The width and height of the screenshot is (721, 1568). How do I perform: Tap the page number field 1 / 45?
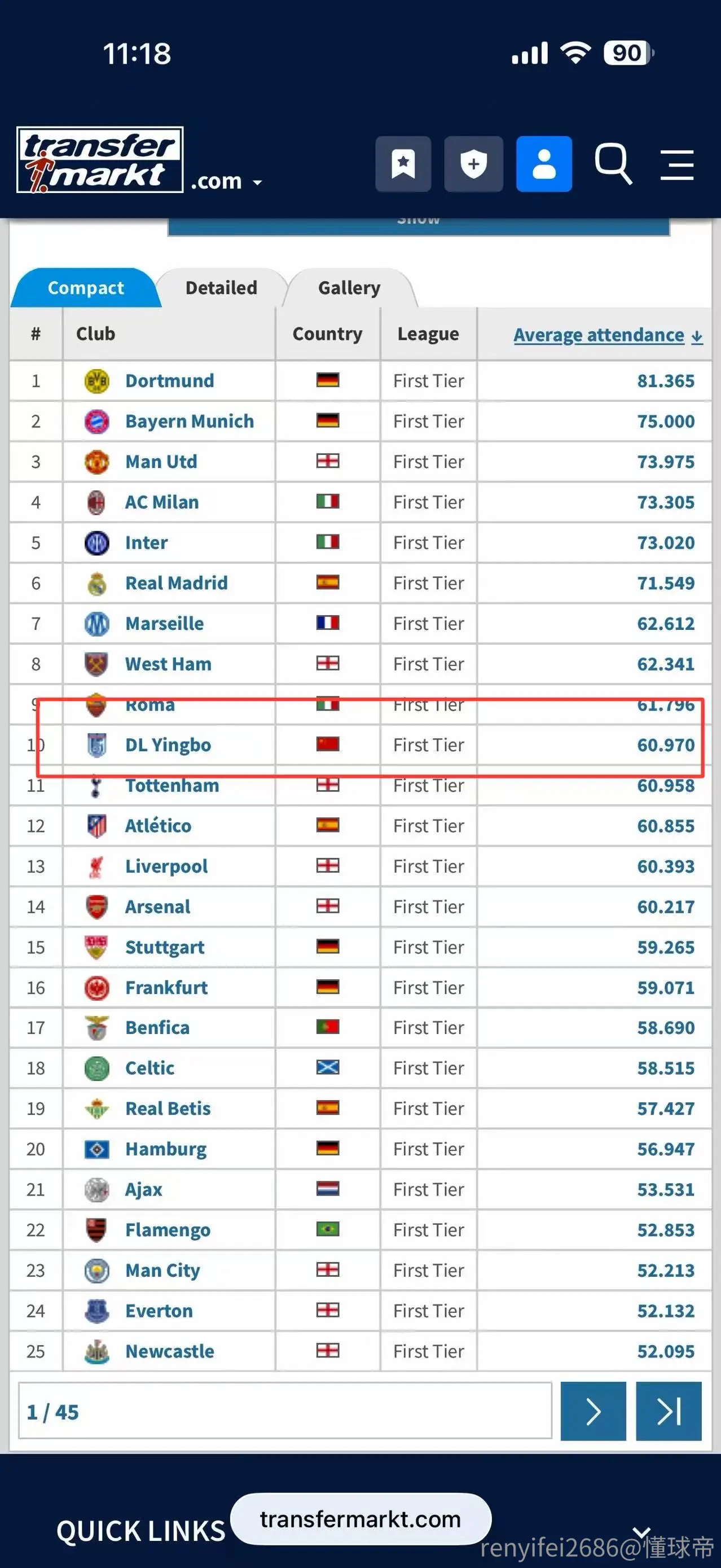285,1411
